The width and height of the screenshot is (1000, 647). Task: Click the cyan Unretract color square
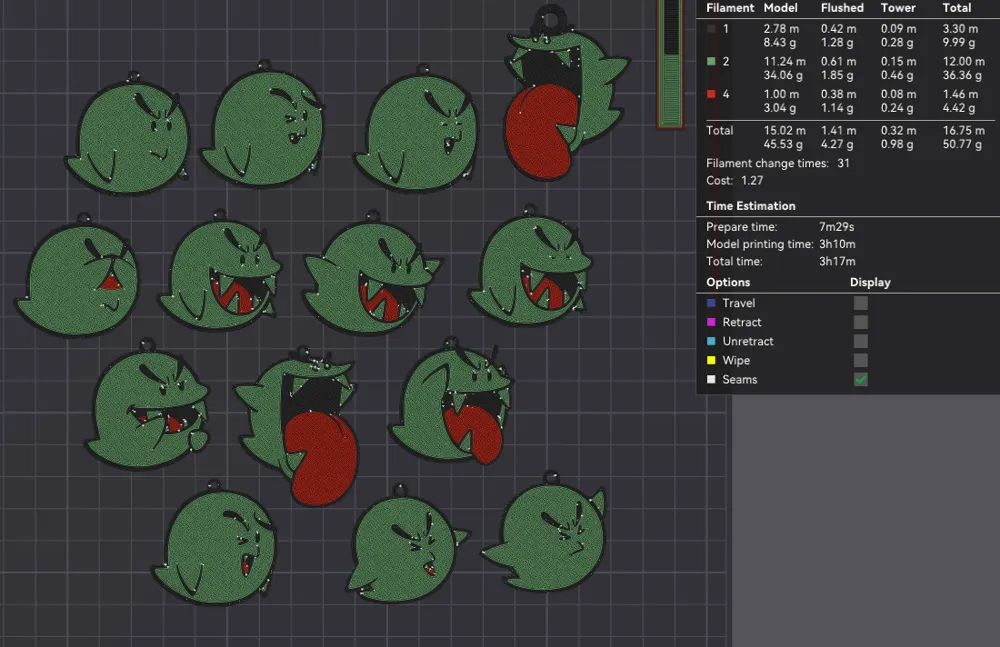711,341
